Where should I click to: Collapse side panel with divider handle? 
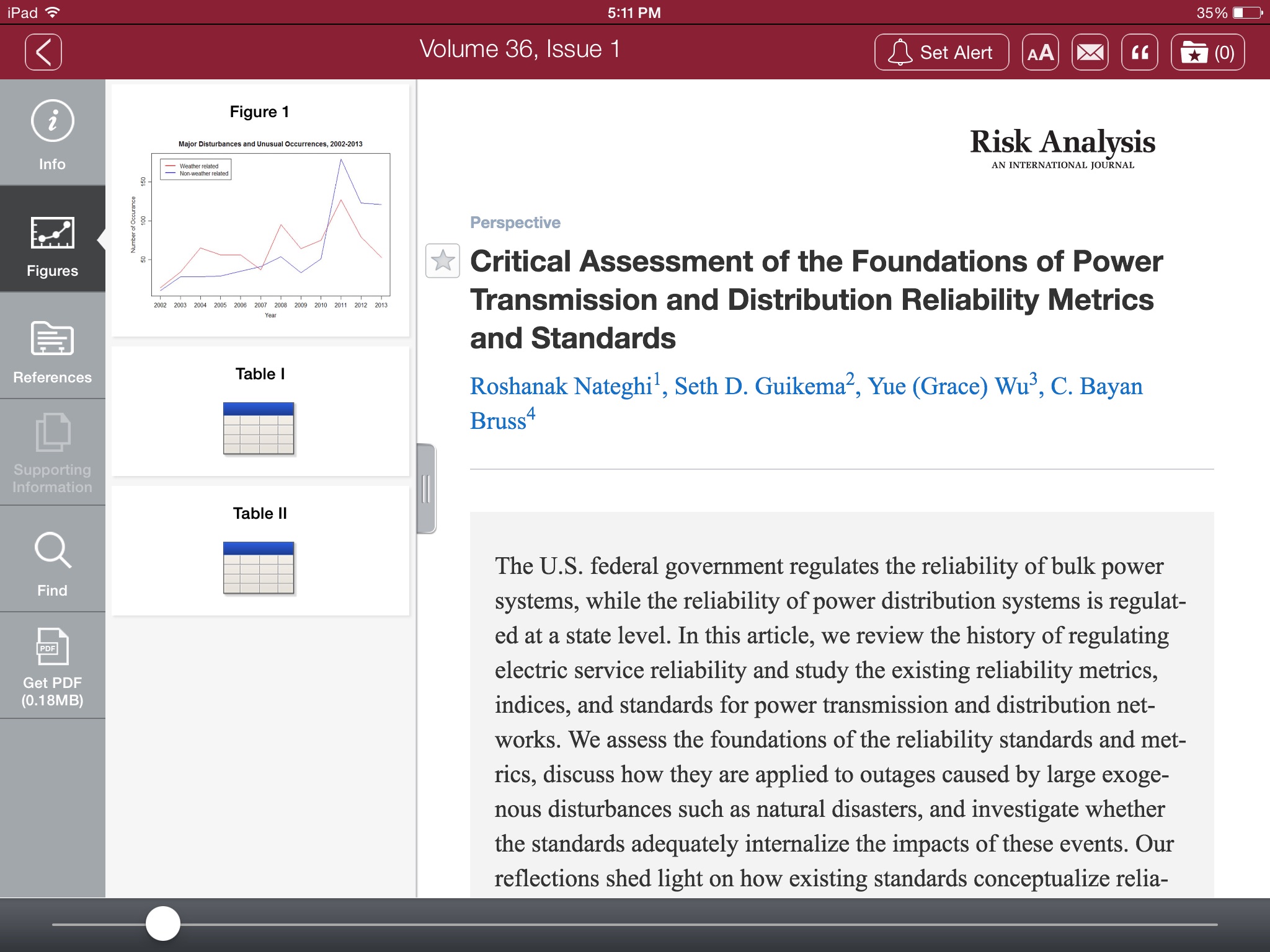425,488
